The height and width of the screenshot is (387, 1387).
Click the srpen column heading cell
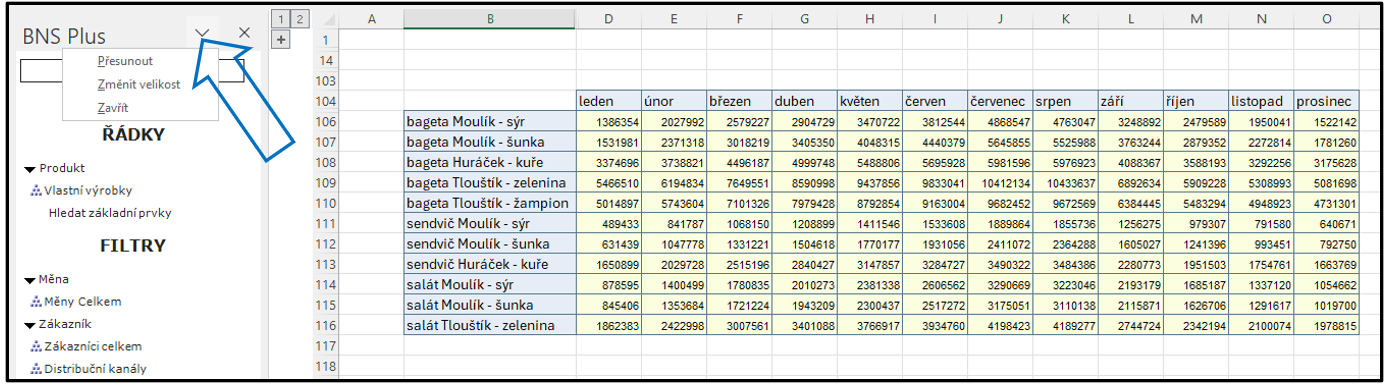point(1066,102)
